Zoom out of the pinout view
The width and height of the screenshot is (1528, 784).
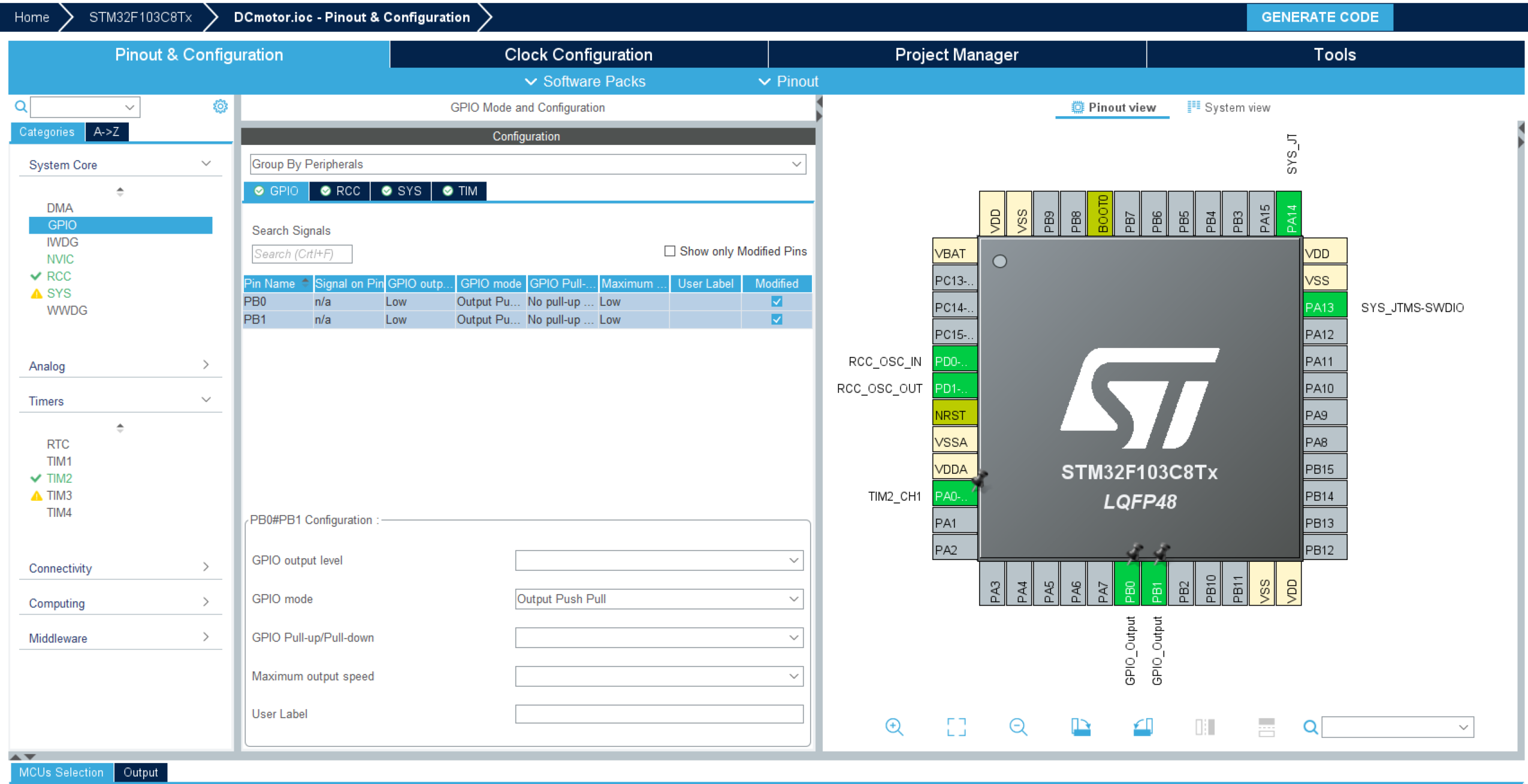point(1018,727)
